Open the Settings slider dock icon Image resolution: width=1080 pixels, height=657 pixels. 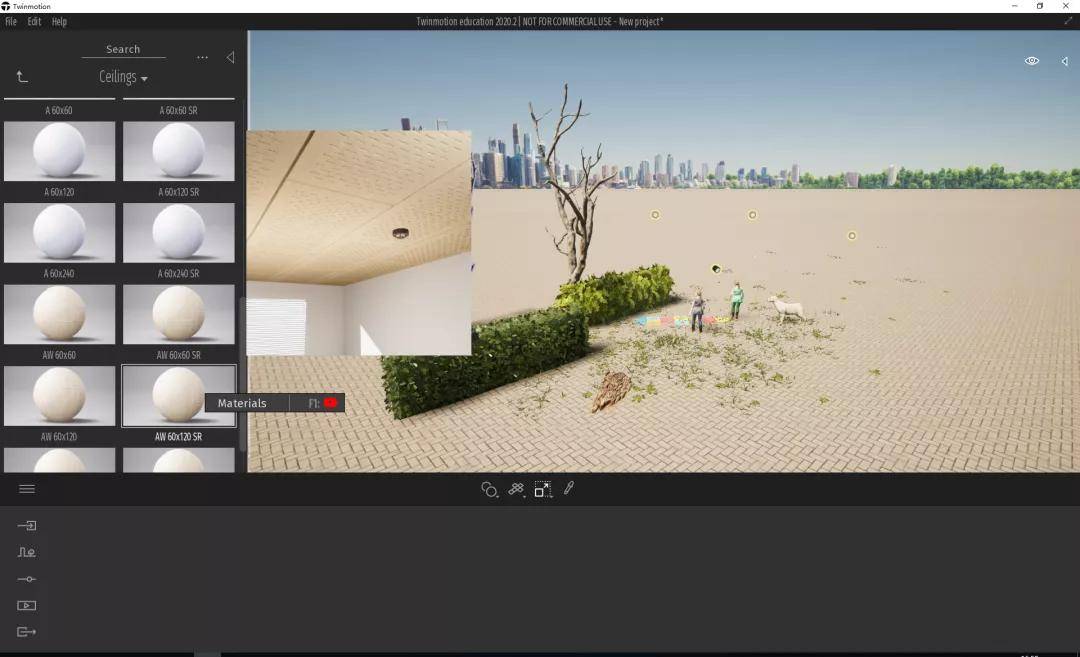tap(27, 579)
